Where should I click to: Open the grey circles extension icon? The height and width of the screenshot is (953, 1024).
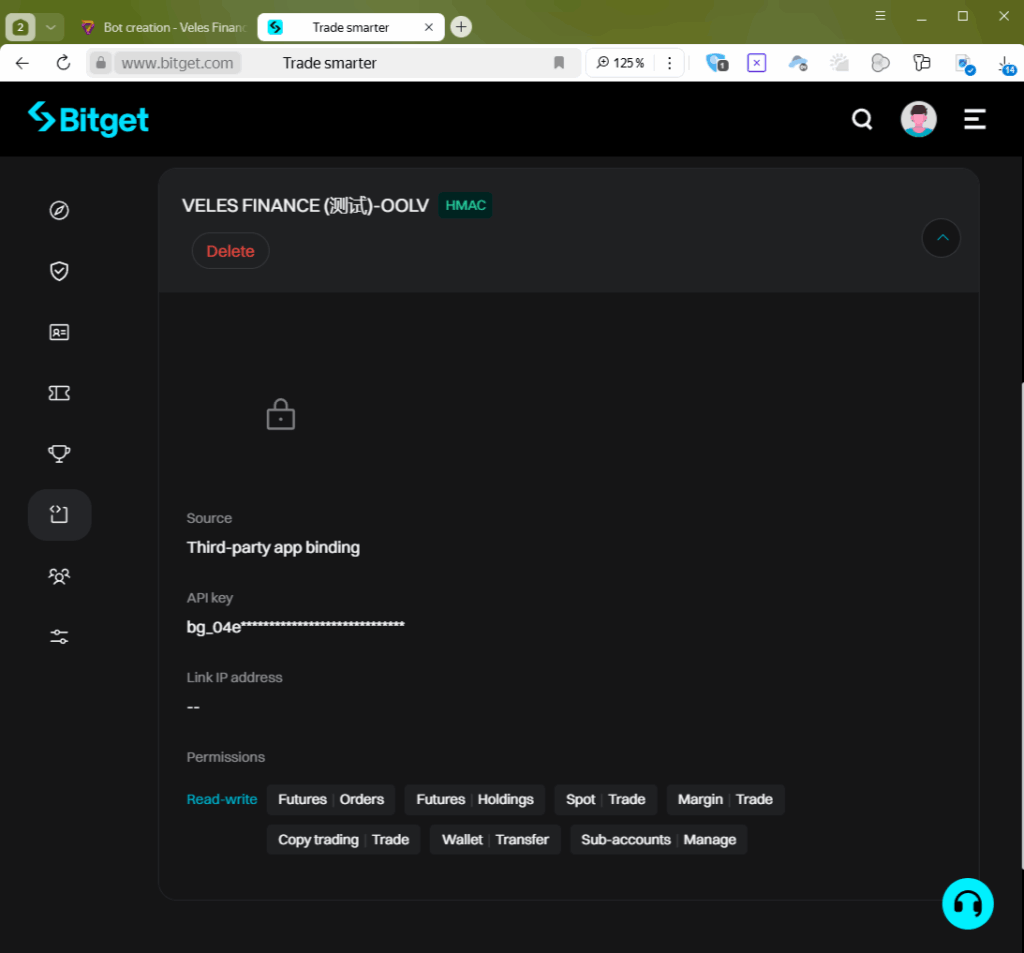[880, 63]
